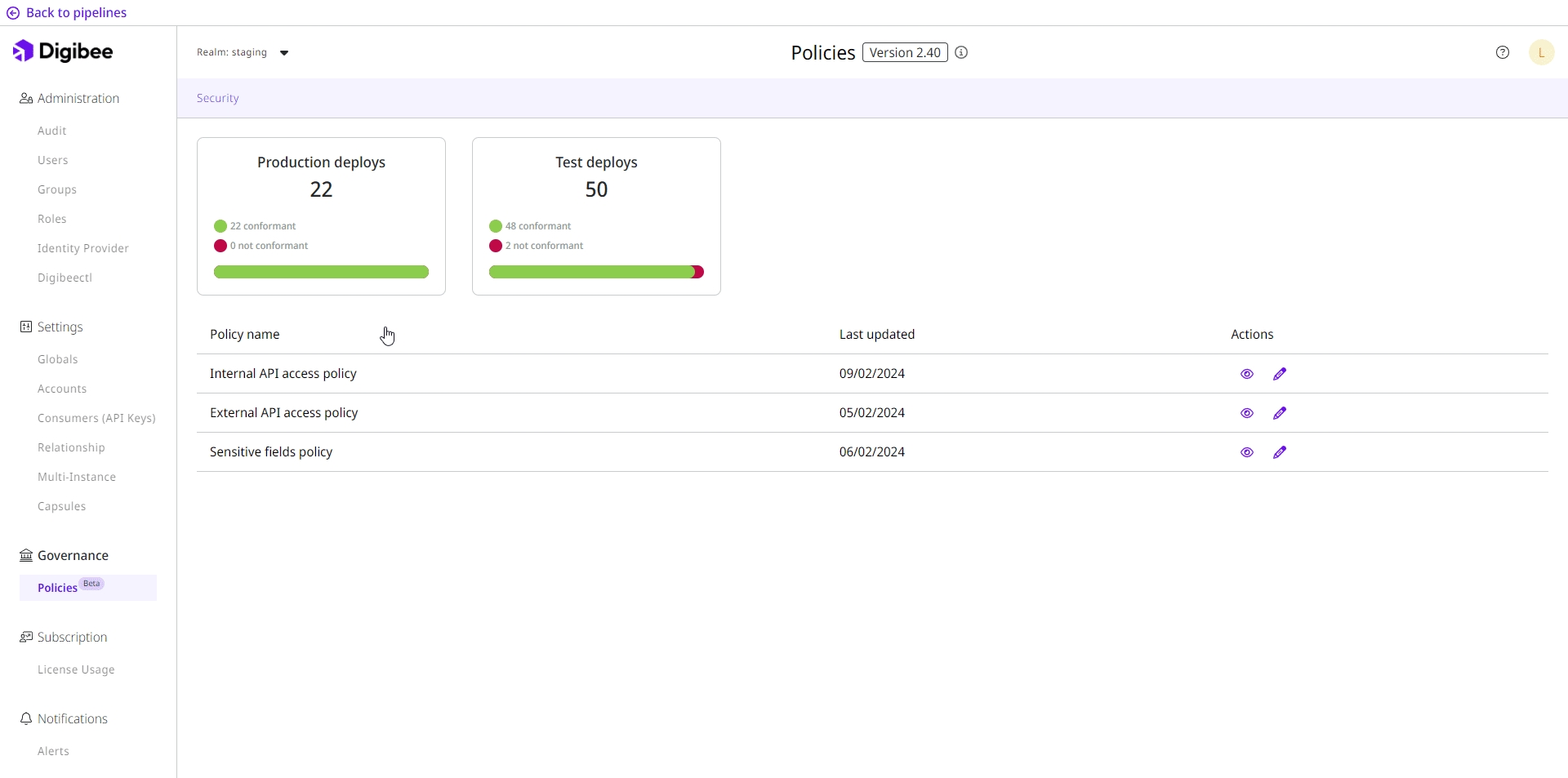Screen dimensions: 1568x778
Task: View the Sensitive fields policy via eye icon
Action: (x=1247, y=452)
